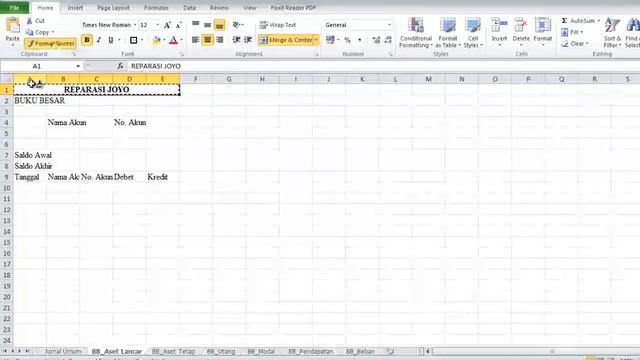Click the Format cells icon

point(543,26)
